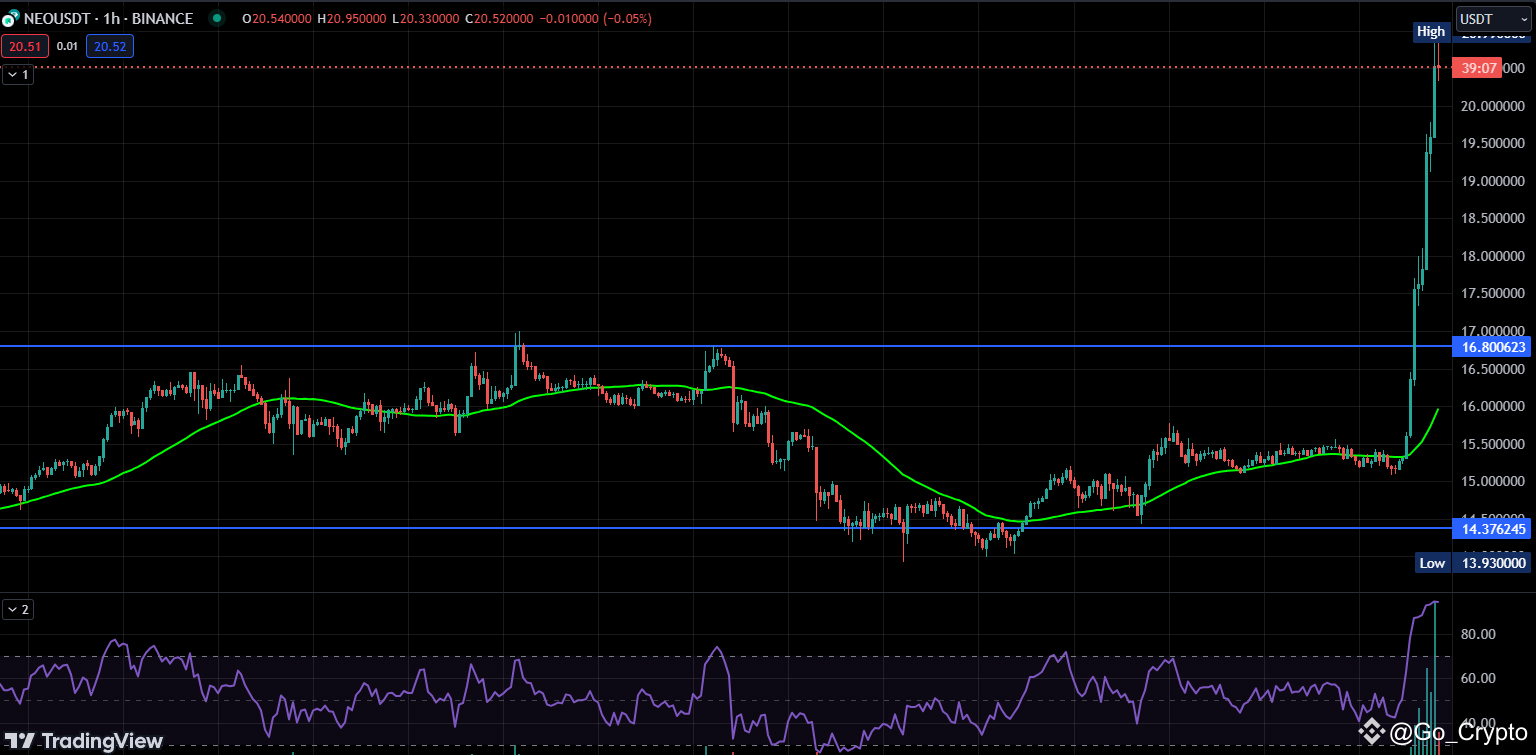Click the red 20.51 sell price button
Viewport: 1536px width, 755px height.
pos(24,45)
